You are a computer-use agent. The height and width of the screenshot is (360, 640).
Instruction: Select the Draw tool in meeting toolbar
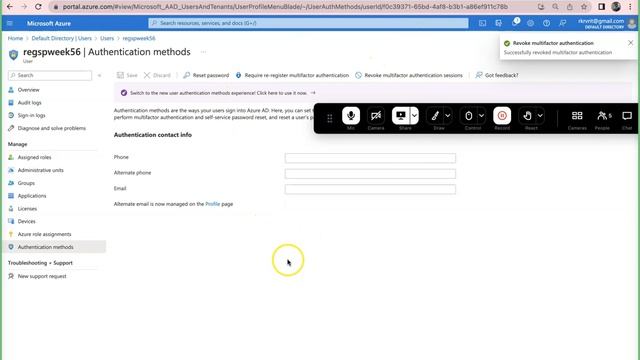coord(435,116)
